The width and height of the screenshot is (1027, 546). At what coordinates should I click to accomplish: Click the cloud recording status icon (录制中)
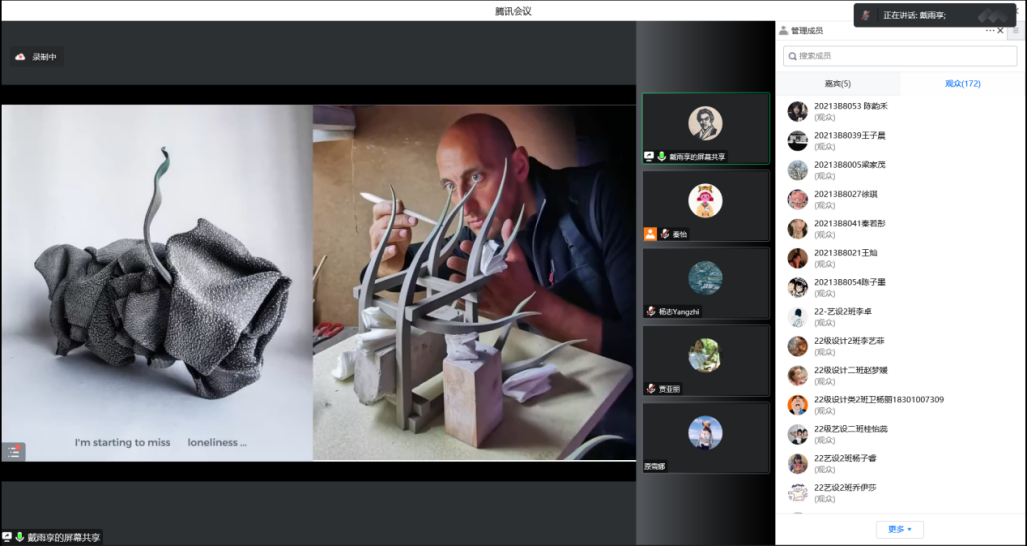20,57
